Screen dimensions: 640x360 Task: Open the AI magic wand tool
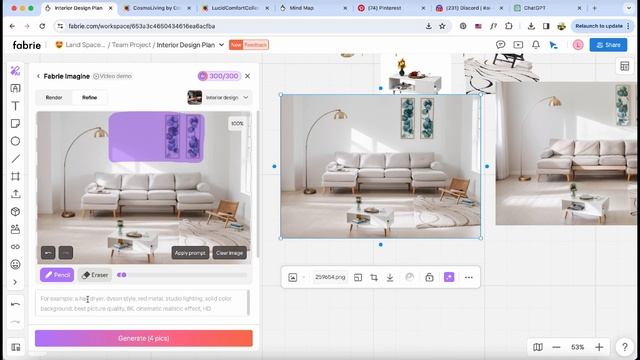pyautogui.click(x=16, y=71)
